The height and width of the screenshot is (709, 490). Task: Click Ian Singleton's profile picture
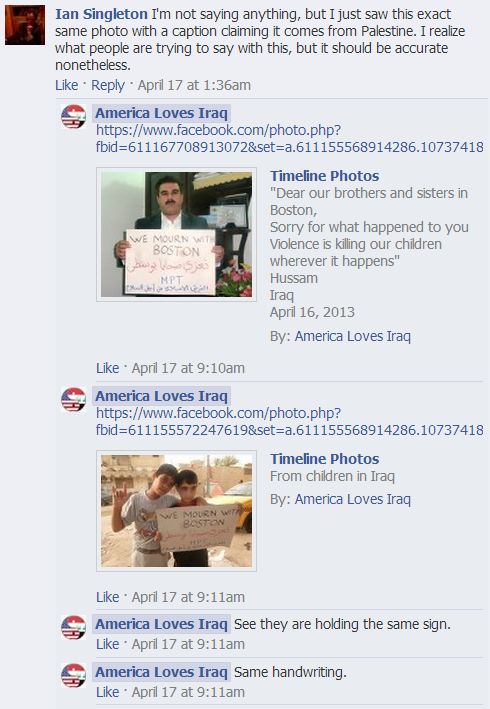(25, 25)
